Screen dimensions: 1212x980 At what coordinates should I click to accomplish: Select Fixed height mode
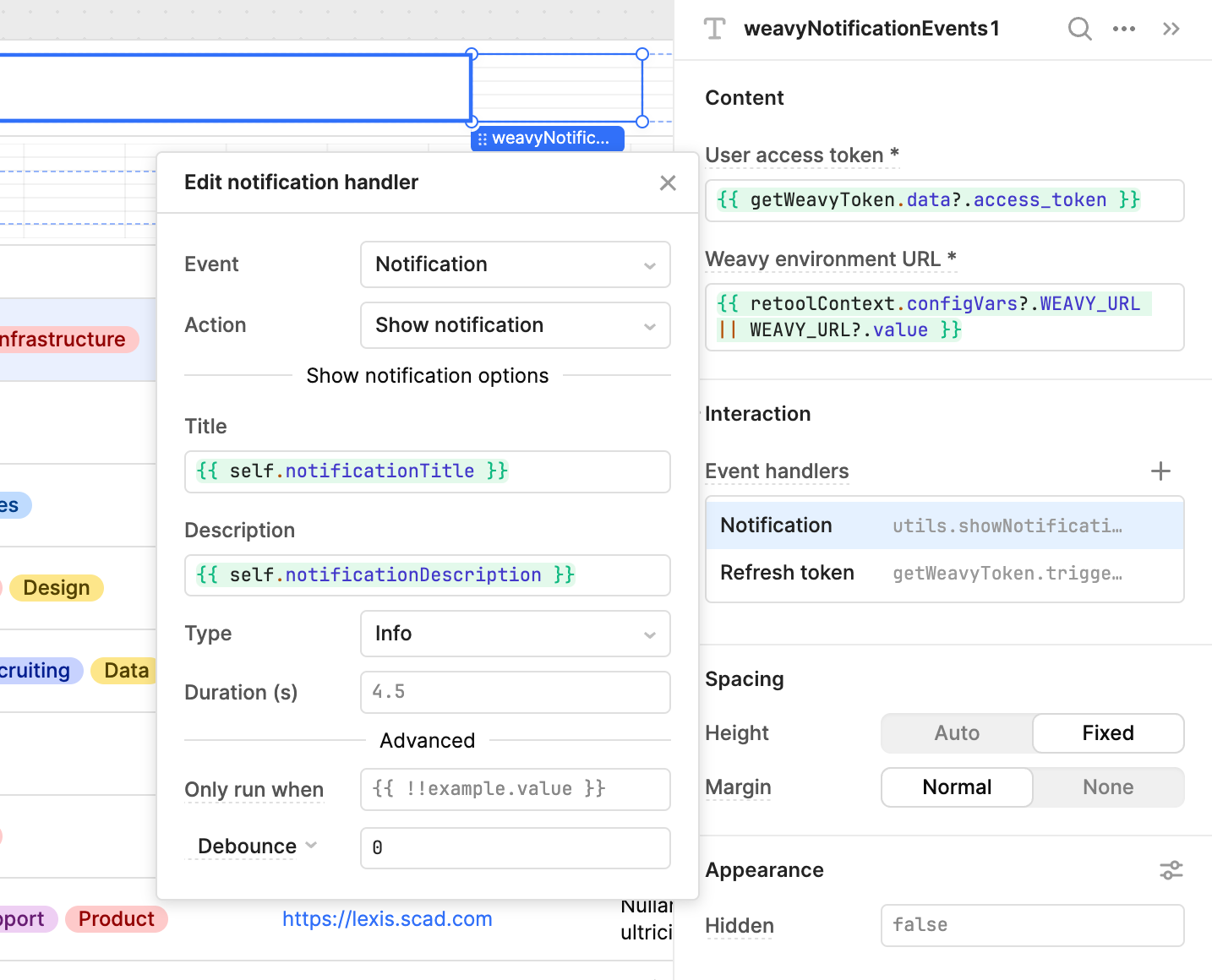pyautogui.click(x=1108, y=732)
